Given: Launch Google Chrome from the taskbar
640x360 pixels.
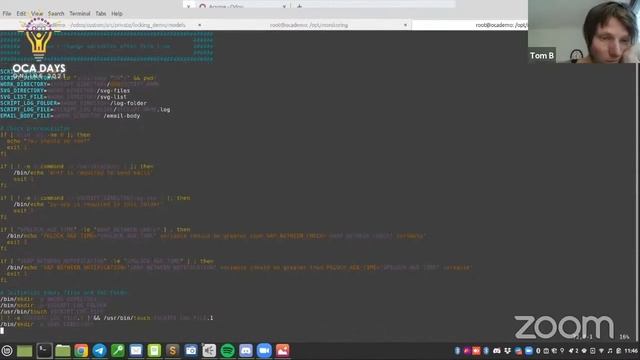Looking at the screenshot, I should click(81, 351).
